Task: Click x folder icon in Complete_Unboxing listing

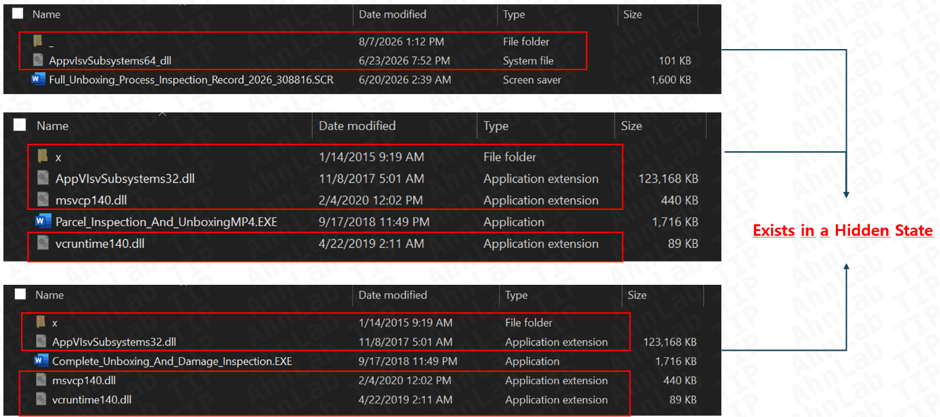Action: point(41,323)
